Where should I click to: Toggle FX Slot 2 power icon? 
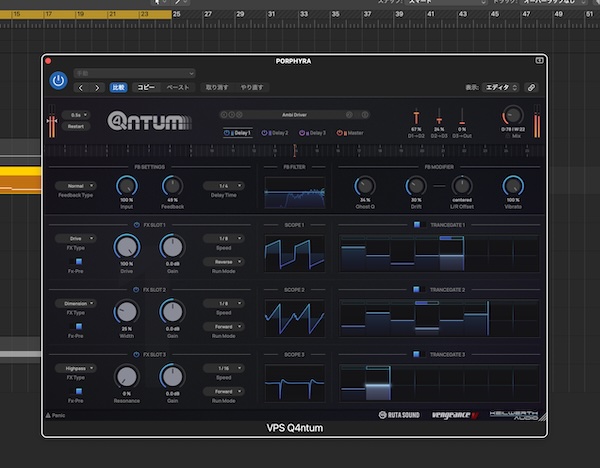[136, 290]
